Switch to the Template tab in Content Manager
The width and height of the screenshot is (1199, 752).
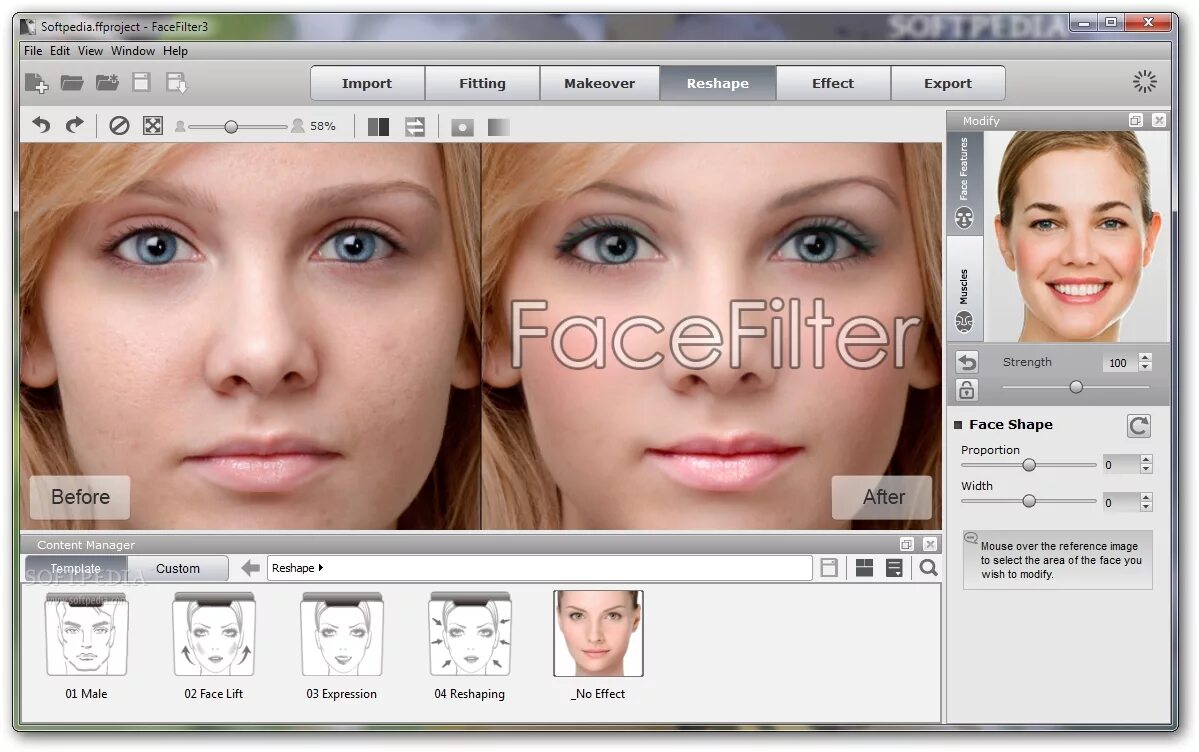76,568
